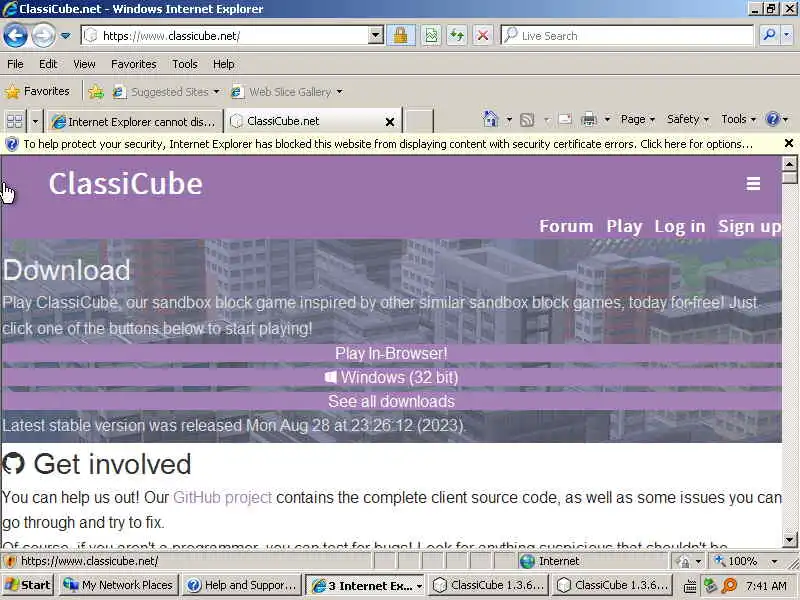Image resolution: width=800 pixels, height=600 pixels.
Task: Click the Internet zone globe icon
Action: (x=527, y=561)
